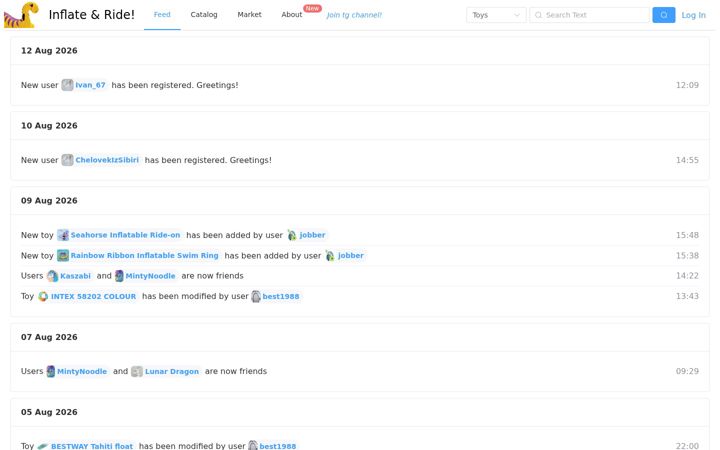Click the Log In link
This screenshot has height=450, width=720.
[693, 15]
